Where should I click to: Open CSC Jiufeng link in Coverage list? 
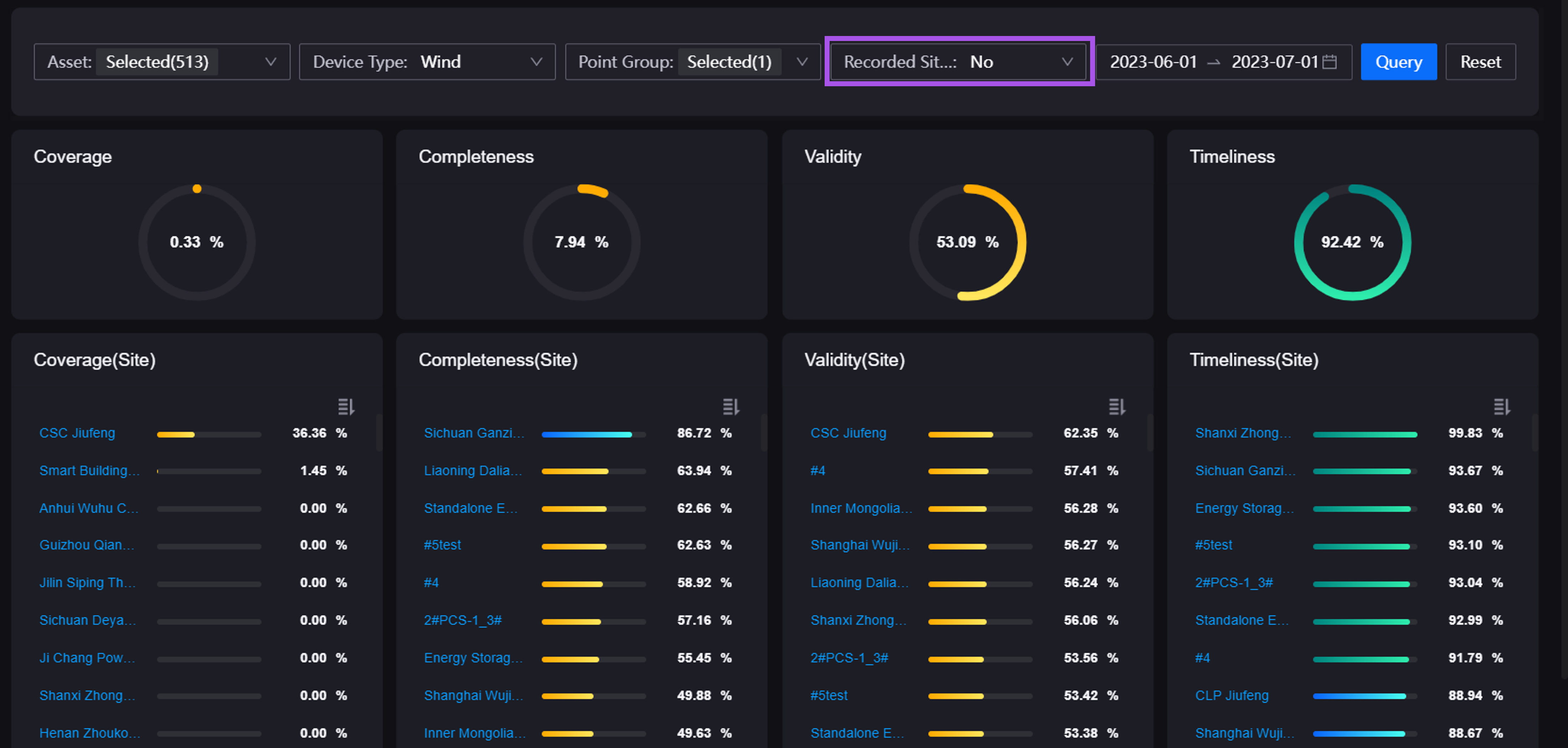77,433
